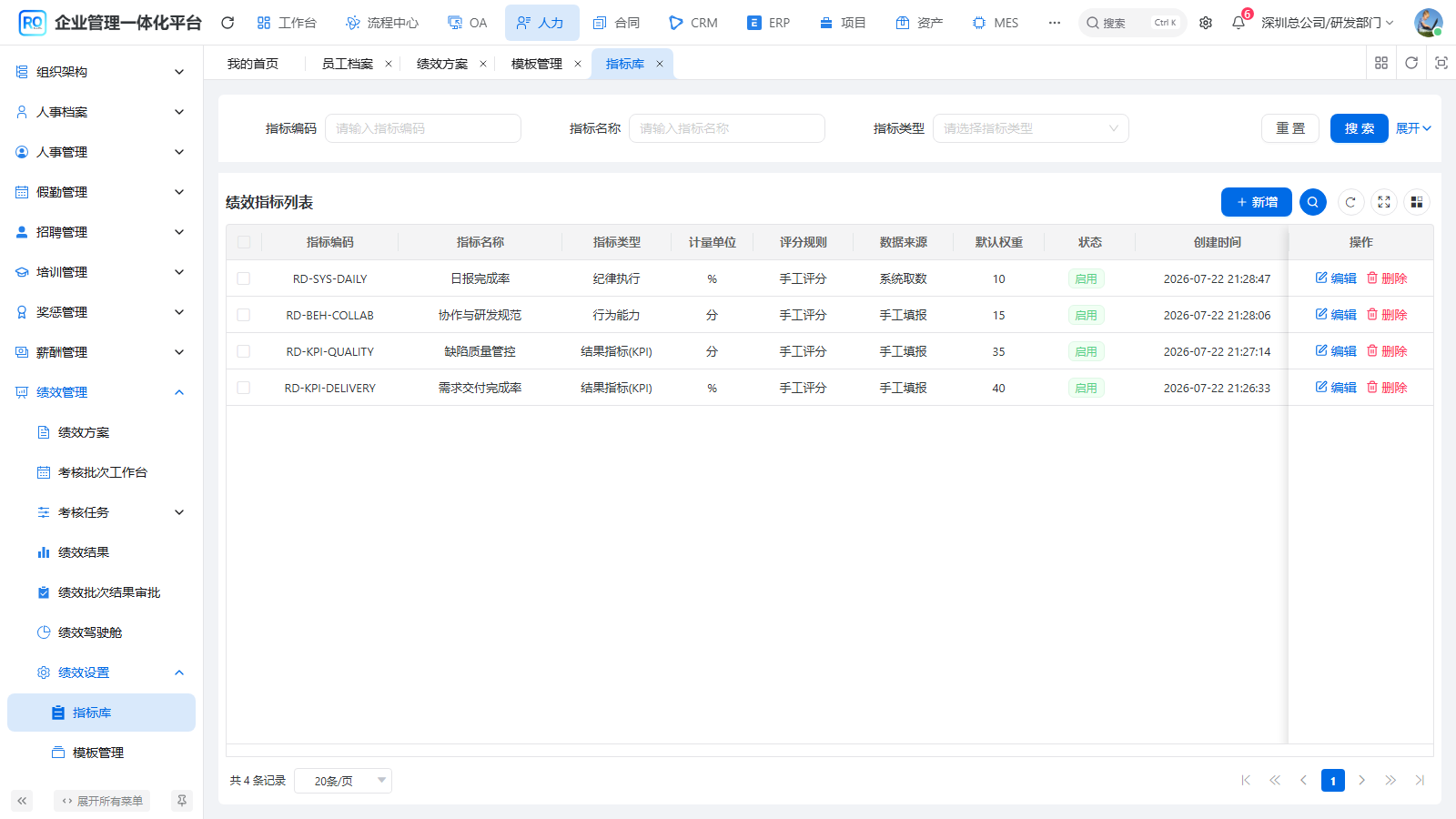Screen dimensions: 1456x819
Task: Focus the 指标名称 input field
Action: [x=727, y=128]
